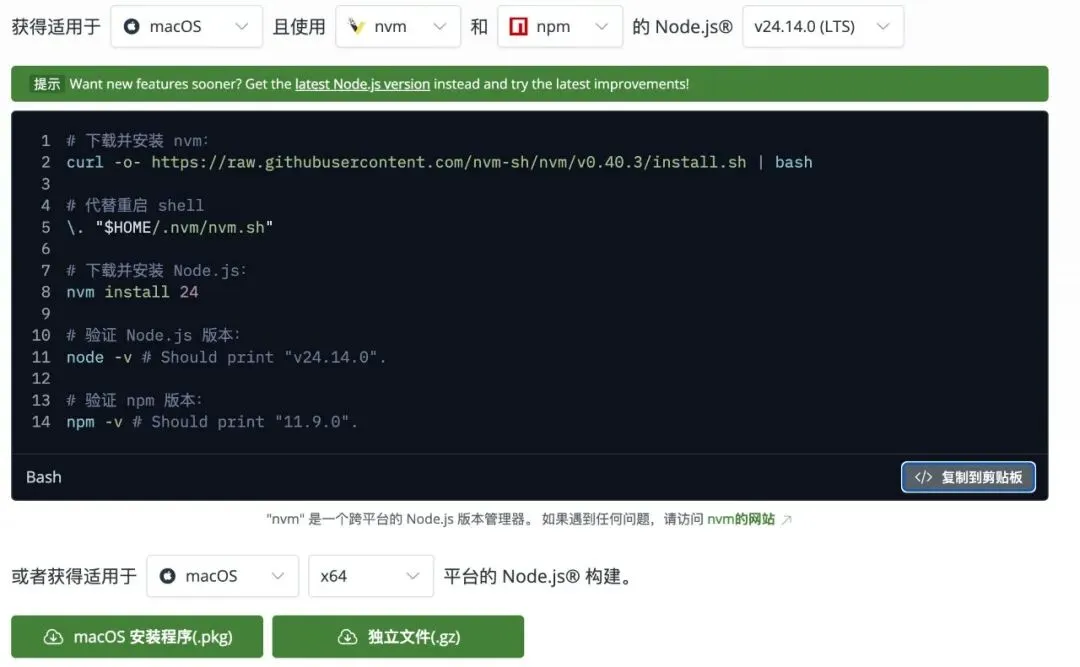The height and width of the screenshot is (667, 1080).
Task: Click the "npm -v" code line
Action: [x=212, y=422]
